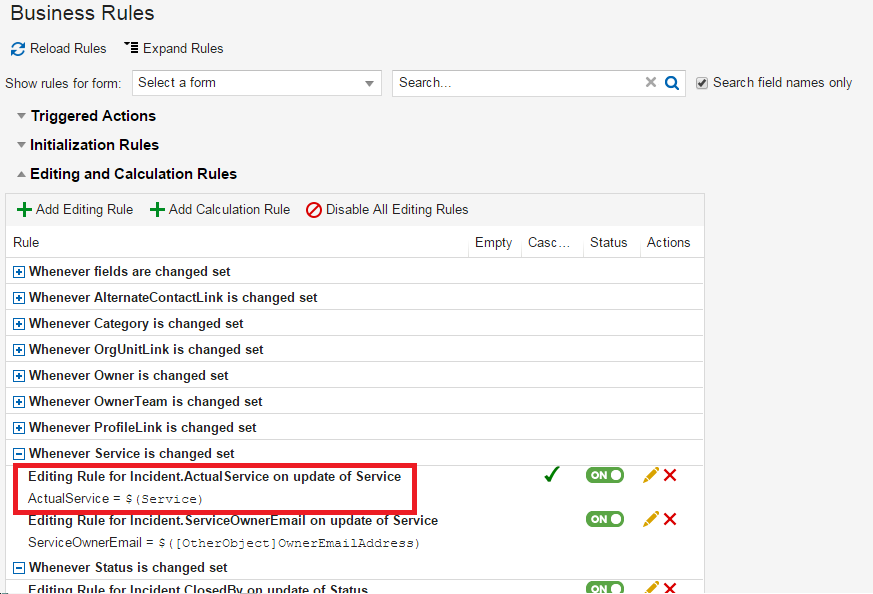Click the search magnifier icon
Screen dimensions: 873x594
click(673, 83)
